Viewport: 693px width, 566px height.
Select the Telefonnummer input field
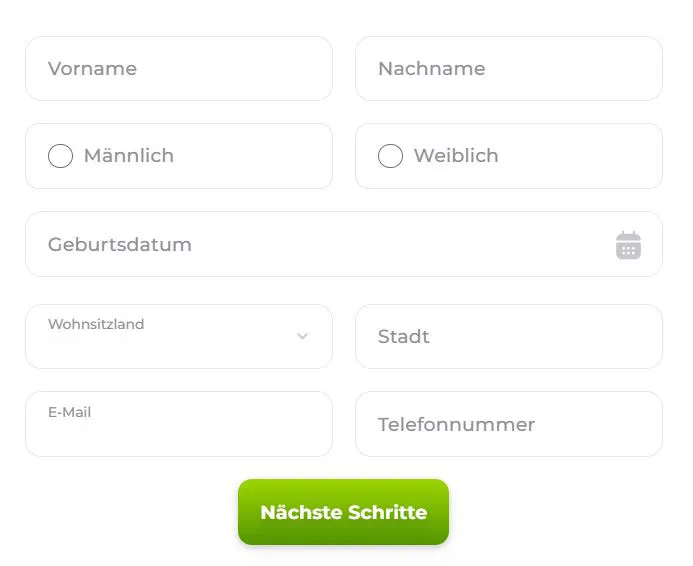[509, 424]
